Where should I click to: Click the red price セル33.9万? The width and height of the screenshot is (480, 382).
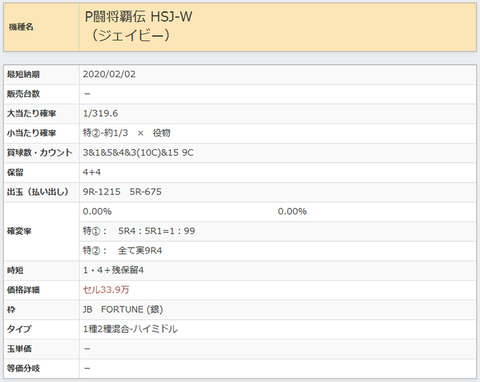[x=106, y=290]
